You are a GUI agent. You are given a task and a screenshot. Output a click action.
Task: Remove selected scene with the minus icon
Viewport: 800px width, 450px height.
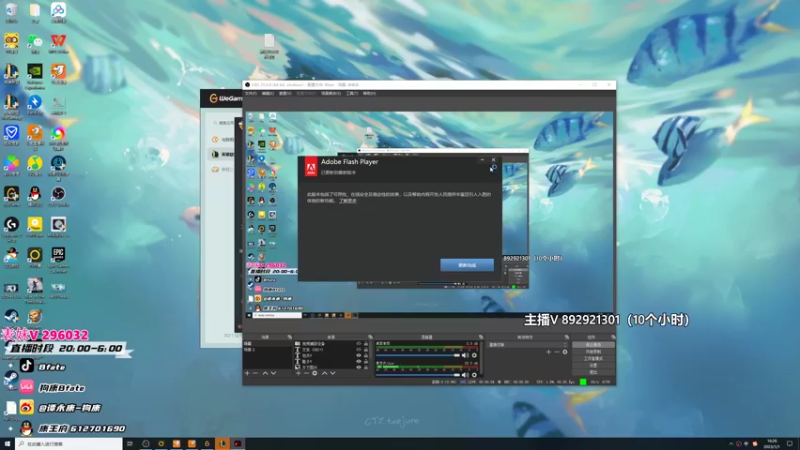tap(256, 373)
